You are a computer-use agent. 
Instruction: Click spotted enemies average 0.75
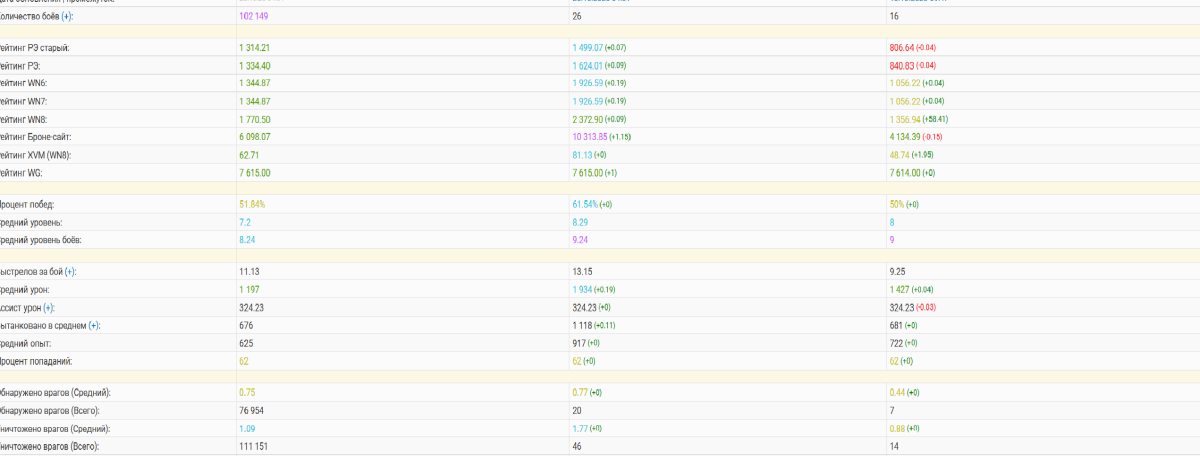(247, 393)
